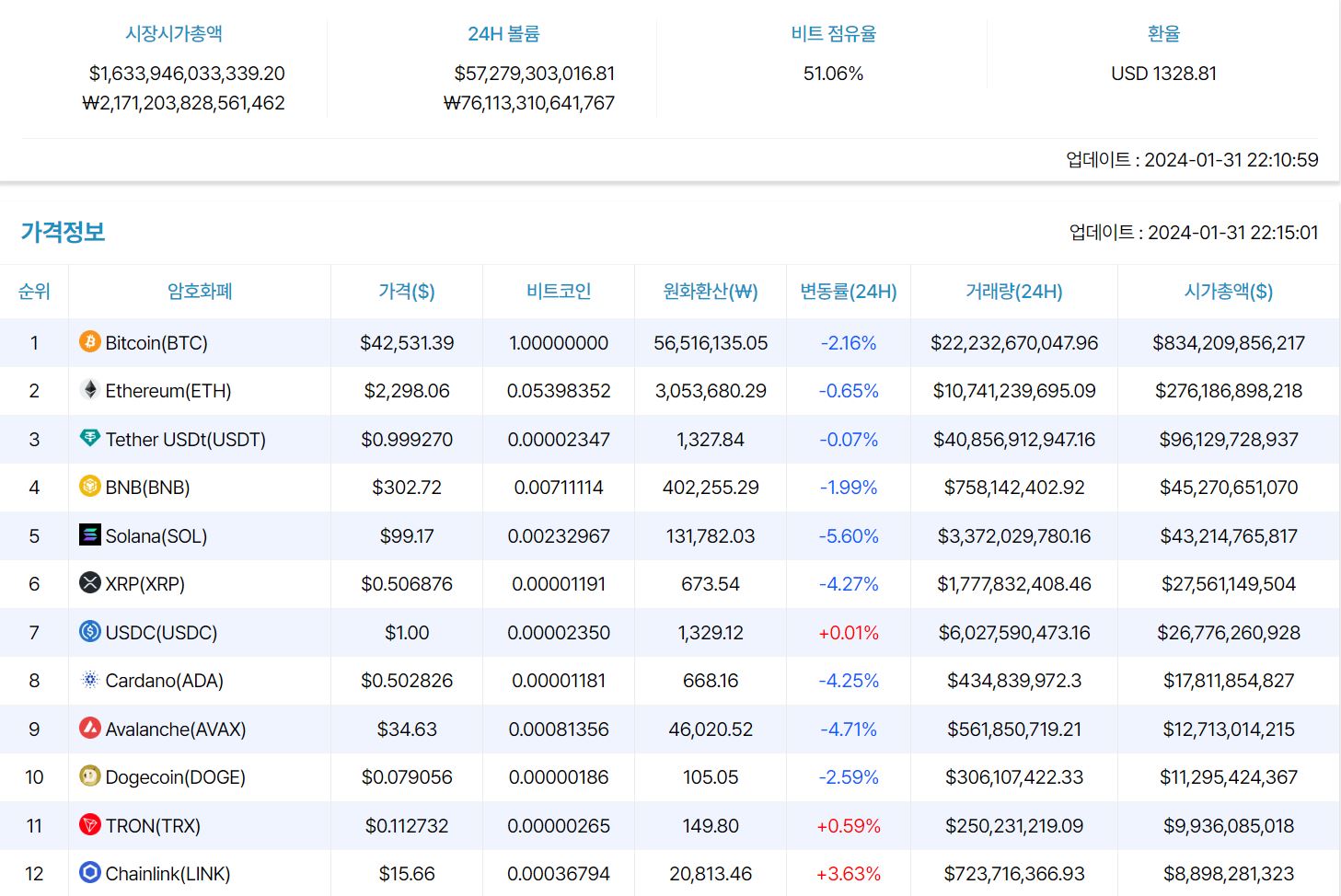Screen dimensions: 1341x896
Task: Click USDC change +0.01%
Action: (x=849, y=633)
